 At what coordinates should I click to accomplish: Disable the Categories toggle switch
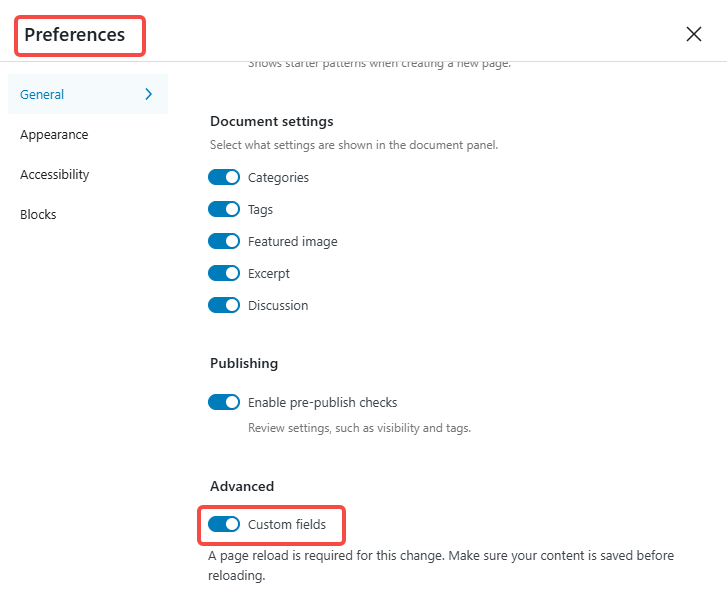(224, 177)
